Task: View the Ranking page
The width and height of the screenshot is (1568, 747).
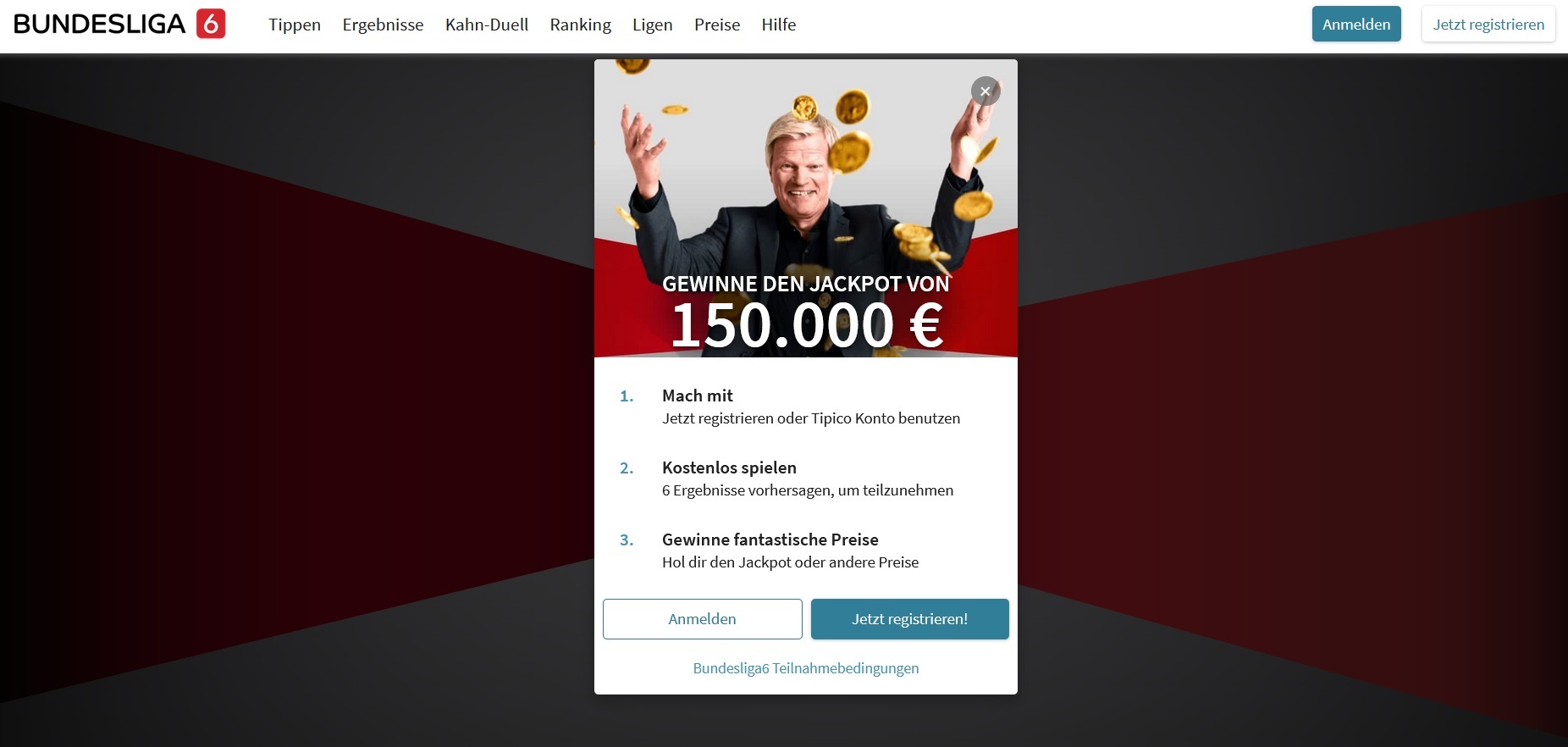Action: (x=580, y=25)
